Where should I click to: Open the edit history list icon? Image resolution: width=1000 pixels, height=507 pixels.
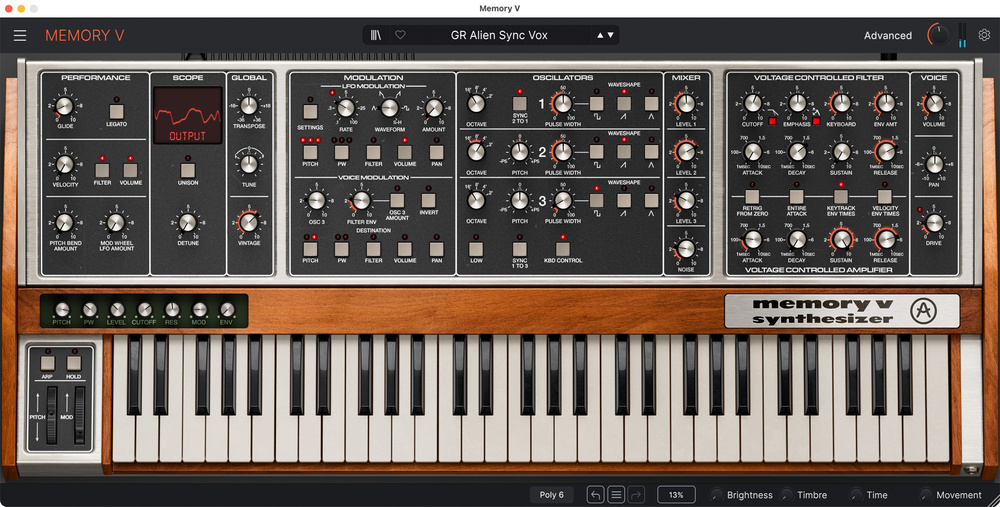click(x=616, y=495)
